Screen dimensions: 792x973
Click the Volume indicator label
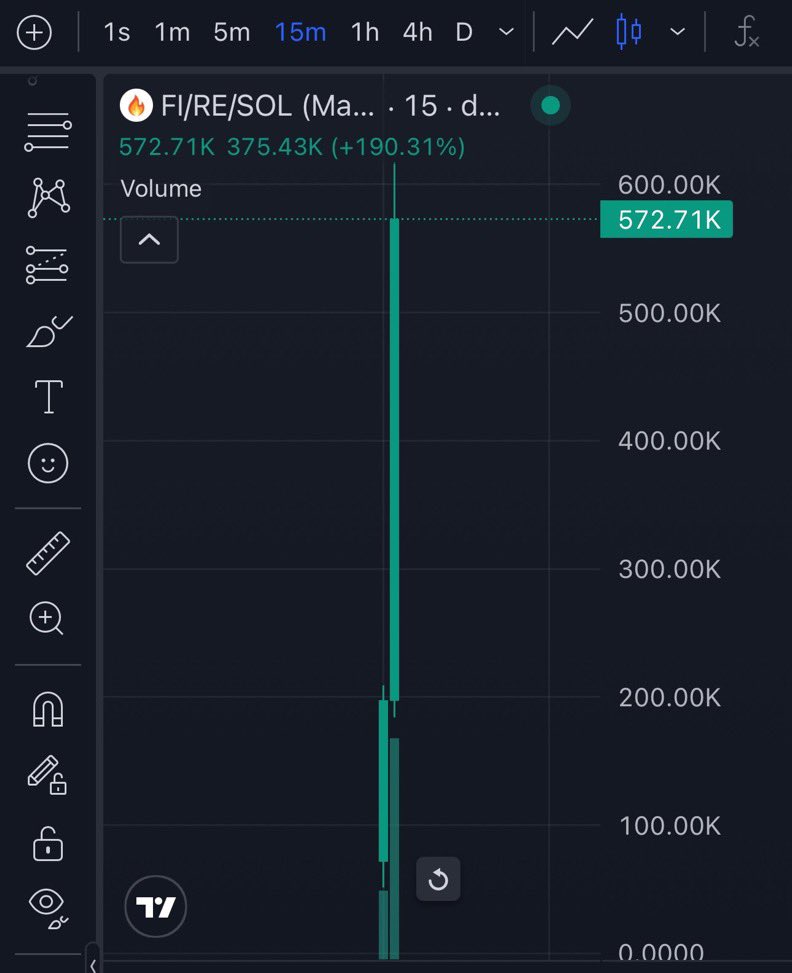point(161,189)
